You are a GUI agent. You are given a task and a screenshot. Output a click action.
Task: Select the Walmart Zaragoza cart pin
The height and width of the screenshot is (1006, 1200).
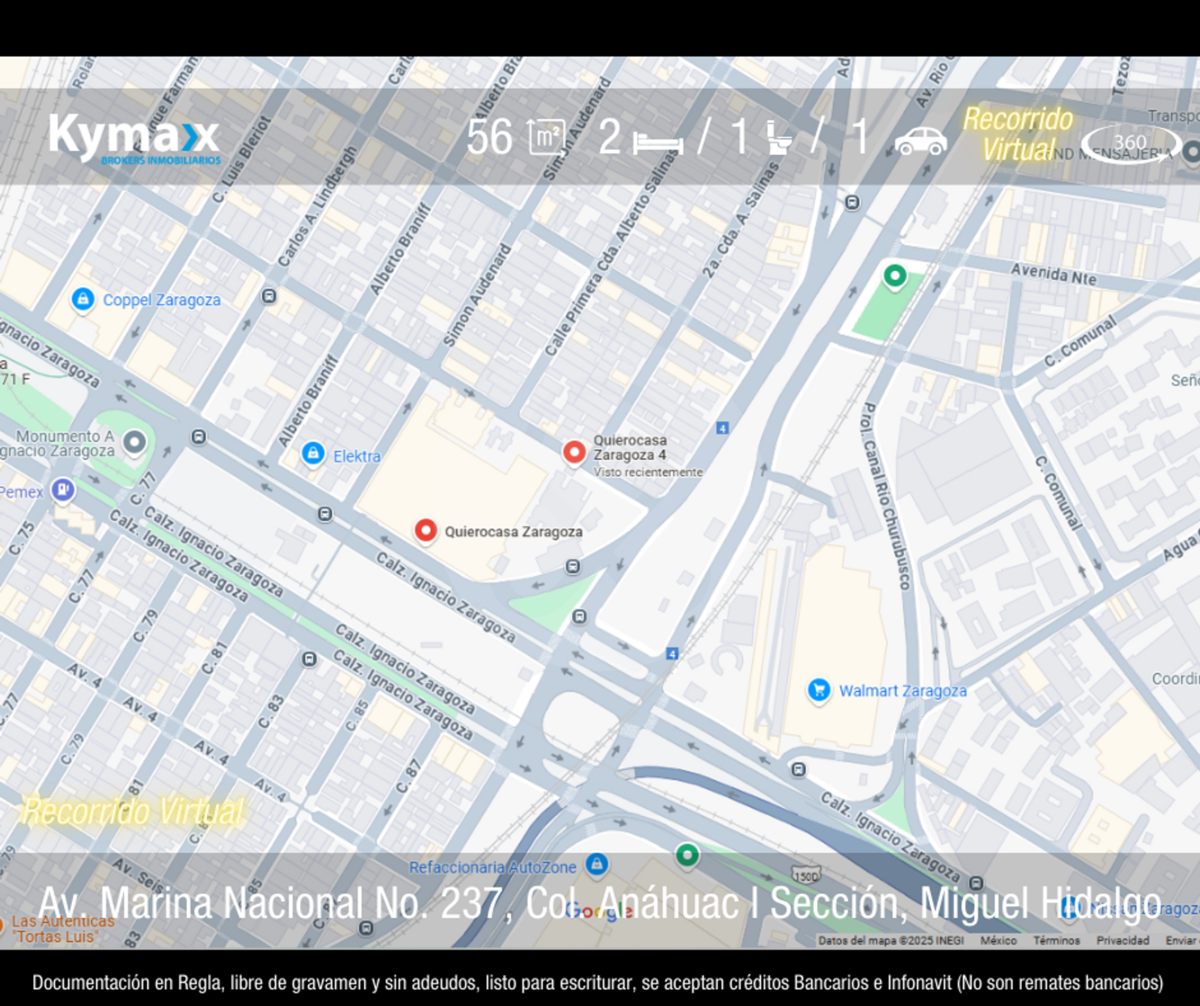820,690
